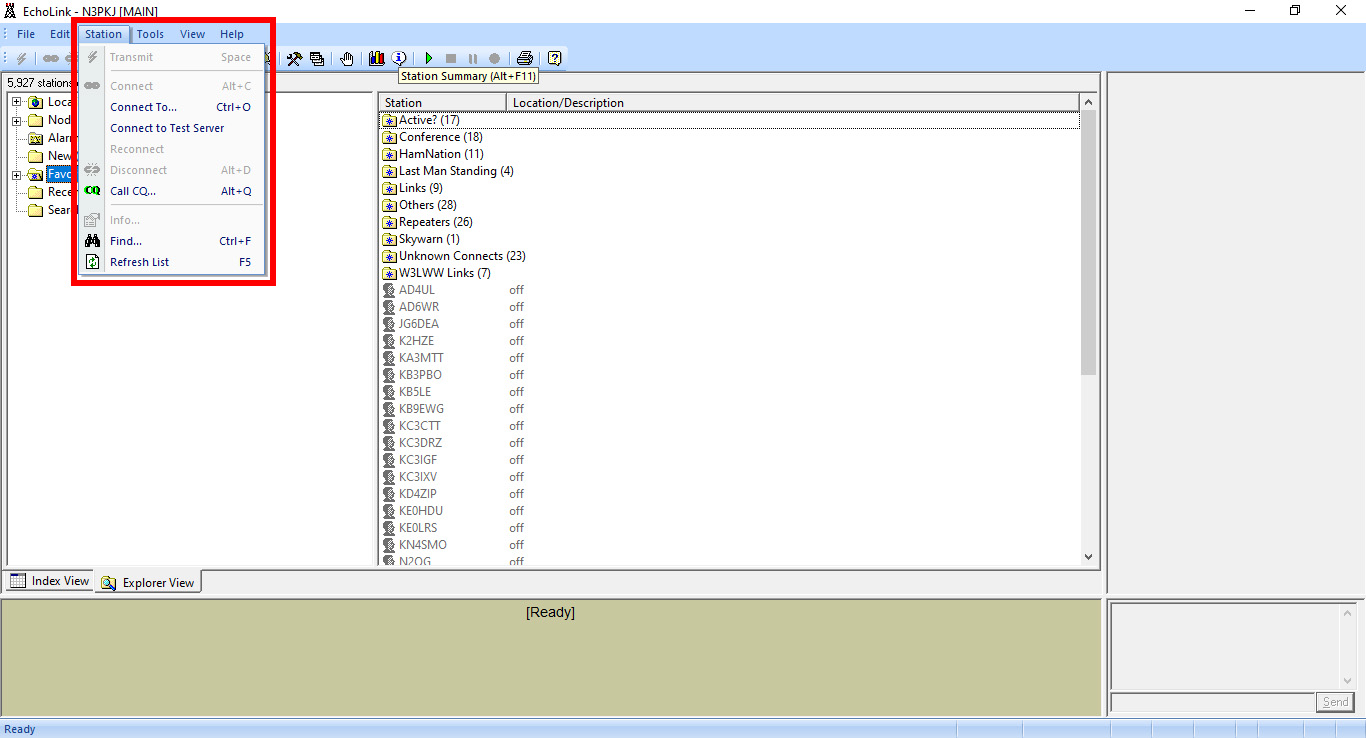The width and height of the screenshot is (1366, 738).
Task: Choose Refresh List menu entry
Action: pyautogui.click(x=171, y=262)
